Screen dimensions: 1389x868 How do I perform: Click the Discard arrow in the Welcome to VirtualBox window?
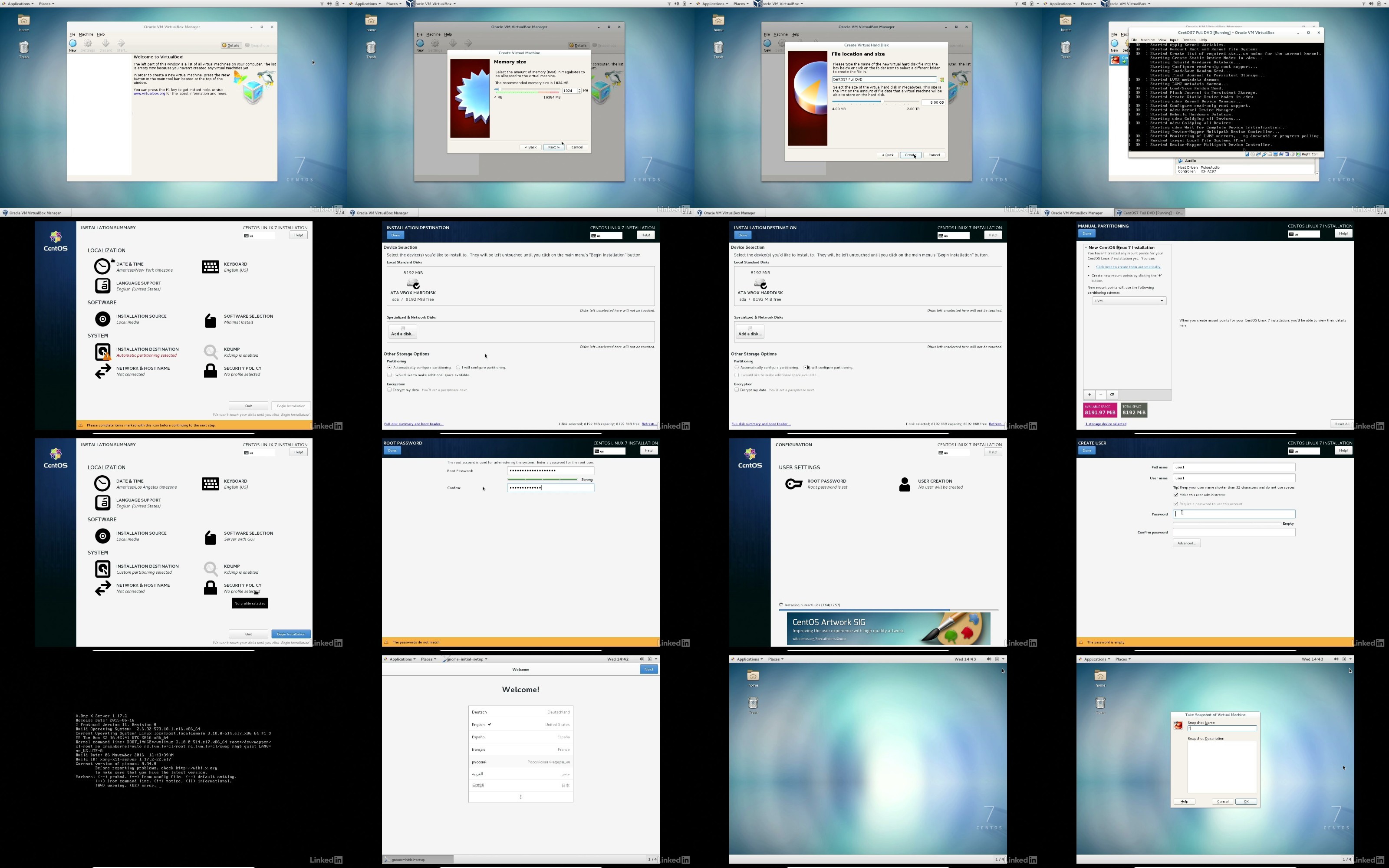click(x=105, y=44)
